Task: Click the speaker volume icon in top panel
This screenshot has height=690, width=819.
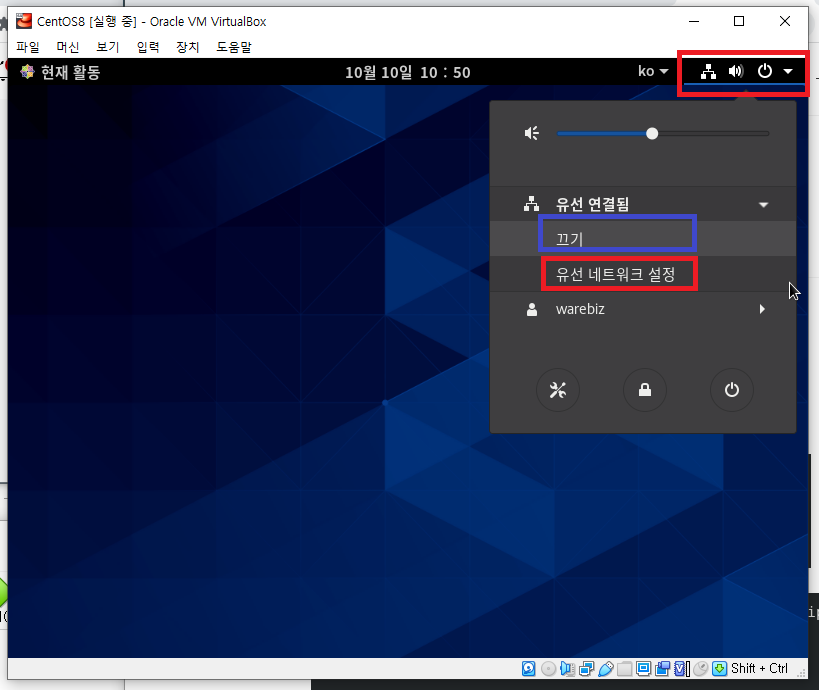Action: click(x=736, y=71)
